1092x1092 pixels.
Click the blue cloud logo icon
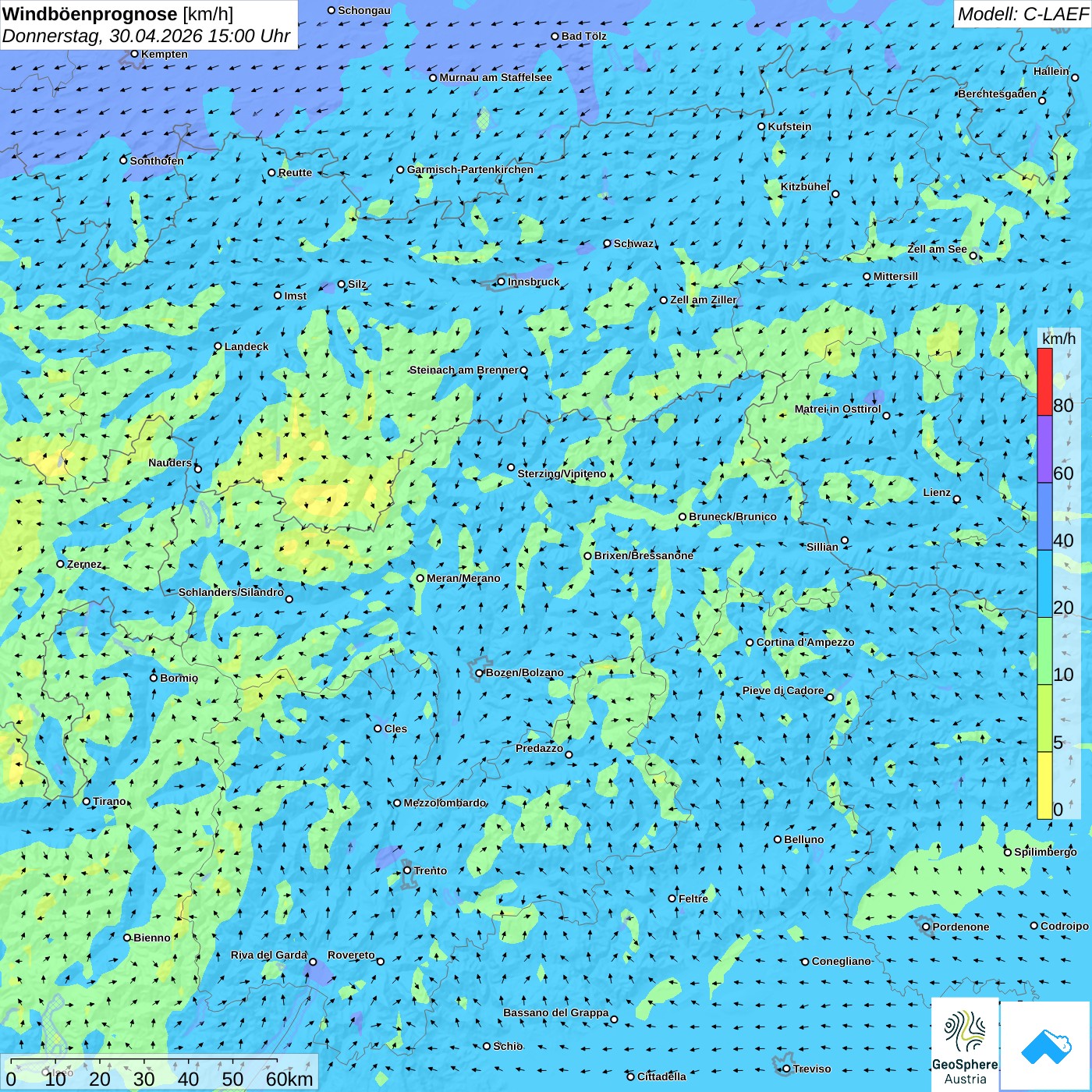pos(1046,1047)
